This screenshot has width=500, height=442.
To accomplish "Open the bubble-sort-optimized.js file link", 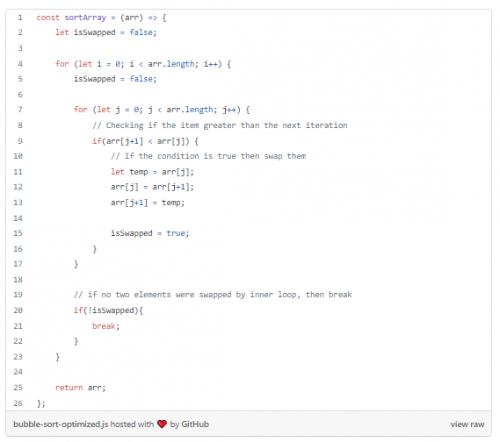I will [60, 424].
